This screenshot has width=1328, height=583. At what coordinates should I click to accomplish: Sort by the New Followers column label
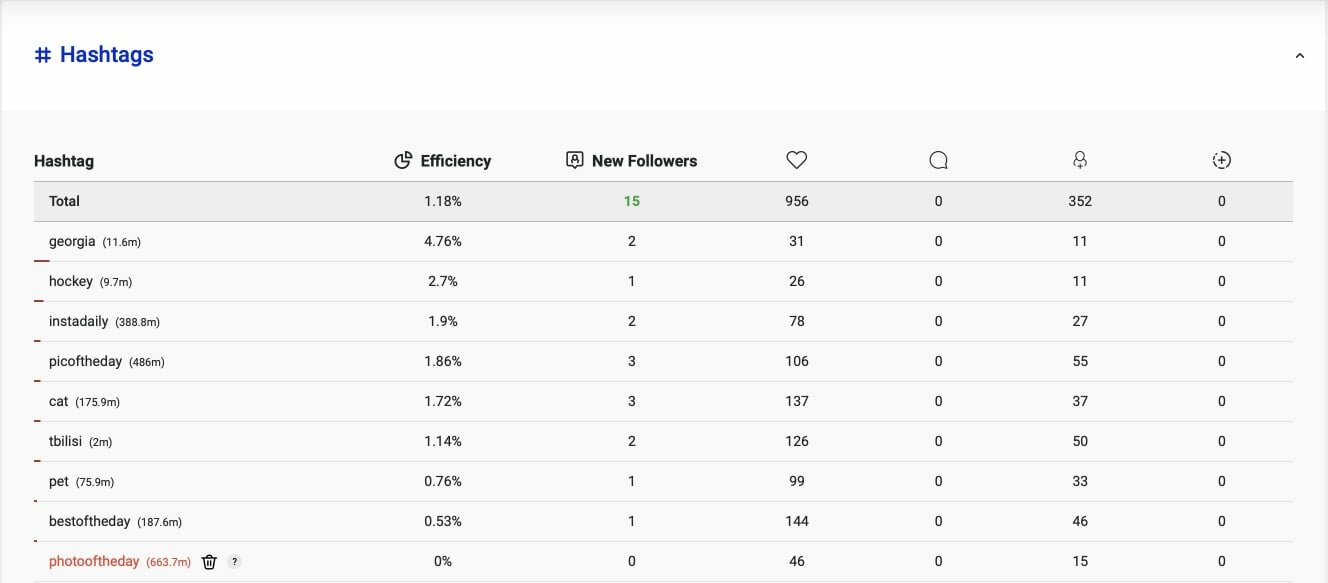pos(644,161)
